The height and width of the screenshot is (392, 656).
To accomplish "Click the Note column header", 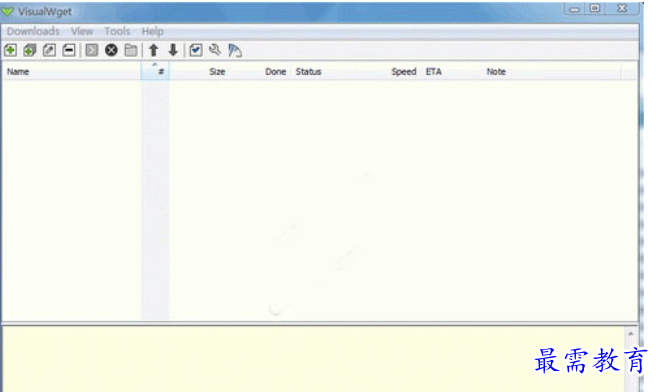I will point(551,72).
